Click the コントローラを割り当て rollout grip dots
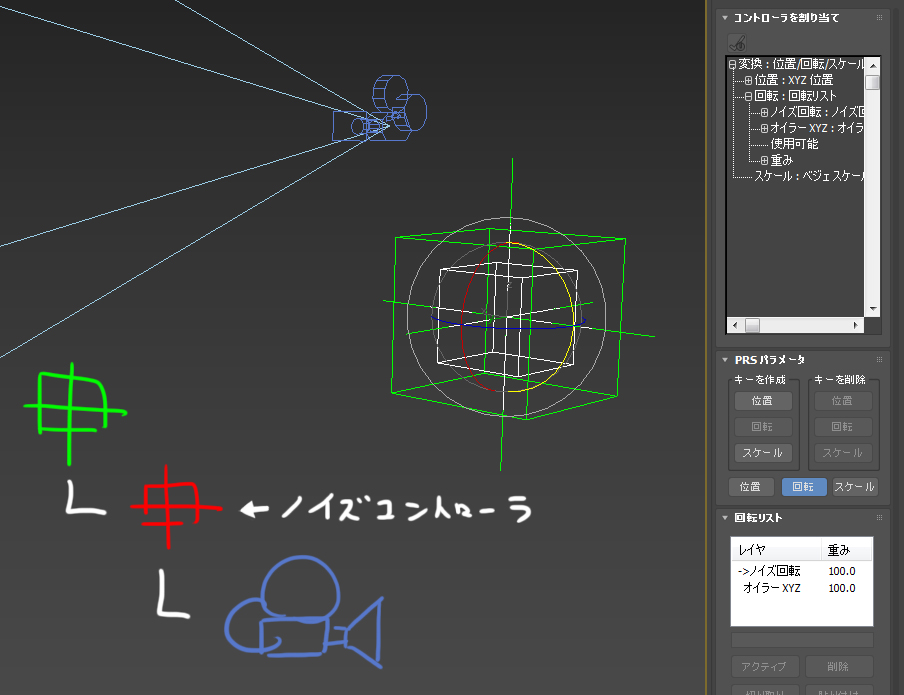Screen dimensions: 904x695 (x=879, y=18)
